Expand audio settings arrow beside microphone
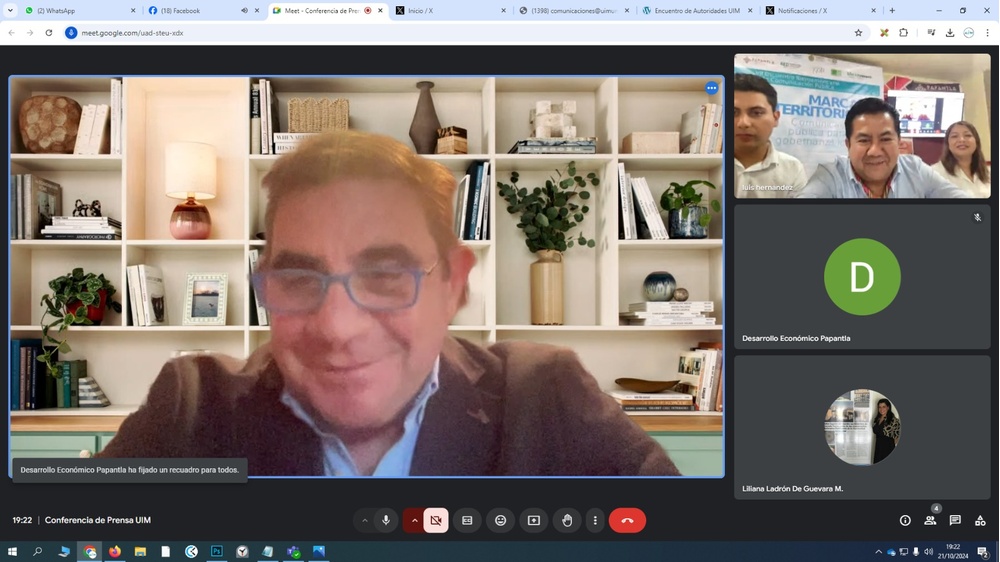The height and width of the screenshot is (562, 1000). 364,520
